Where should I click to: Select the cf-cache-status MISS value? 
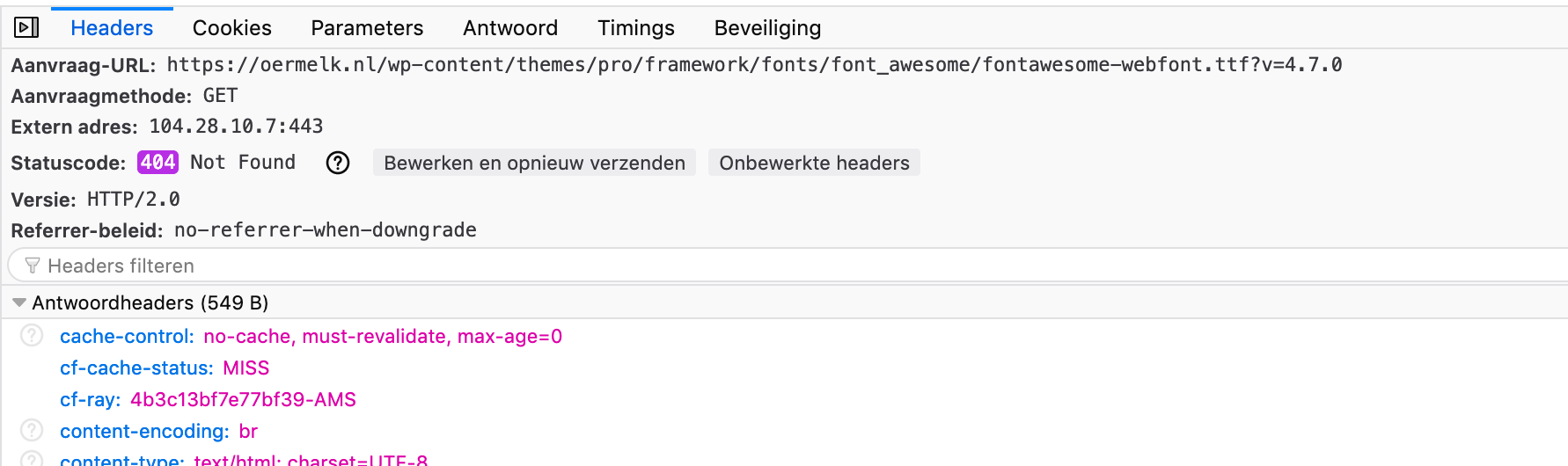246,368
